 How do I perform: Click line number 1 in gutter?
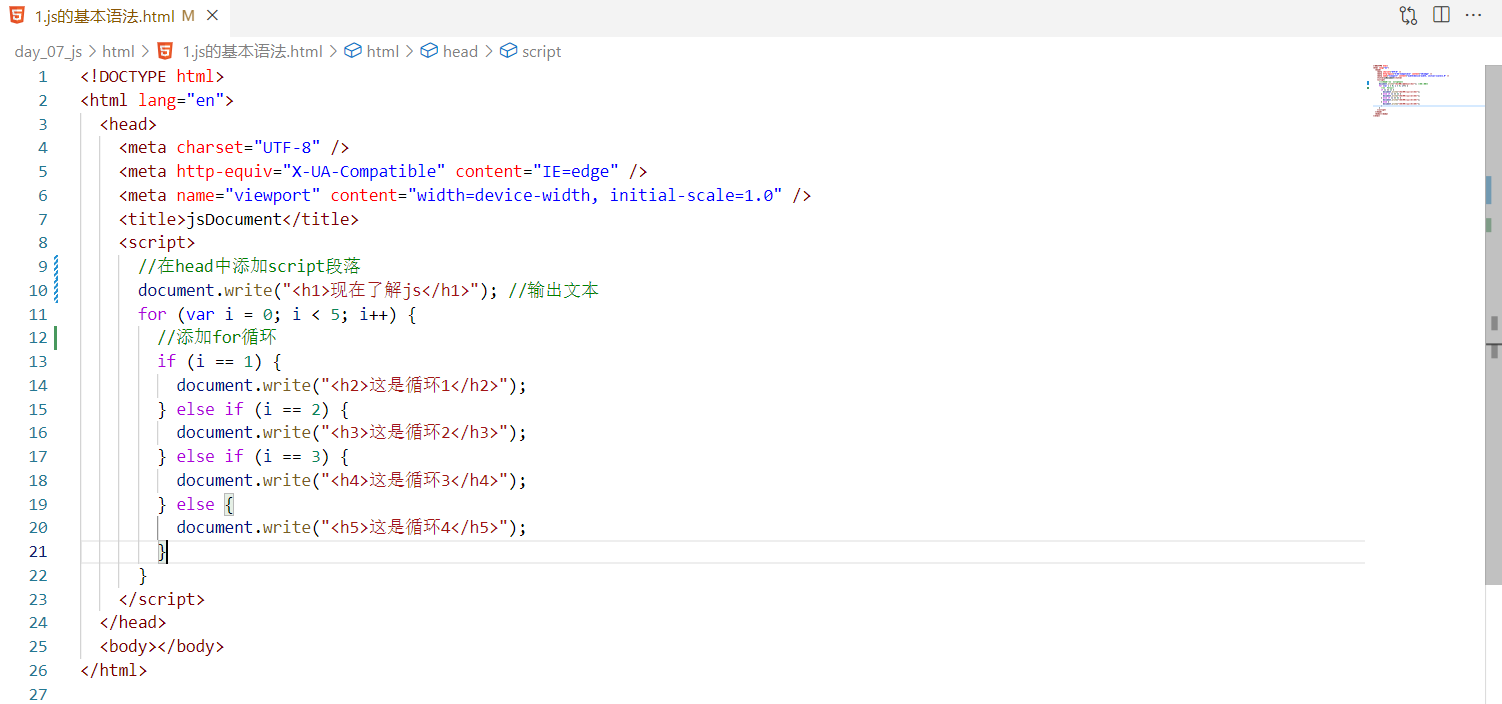pos(43,77)
